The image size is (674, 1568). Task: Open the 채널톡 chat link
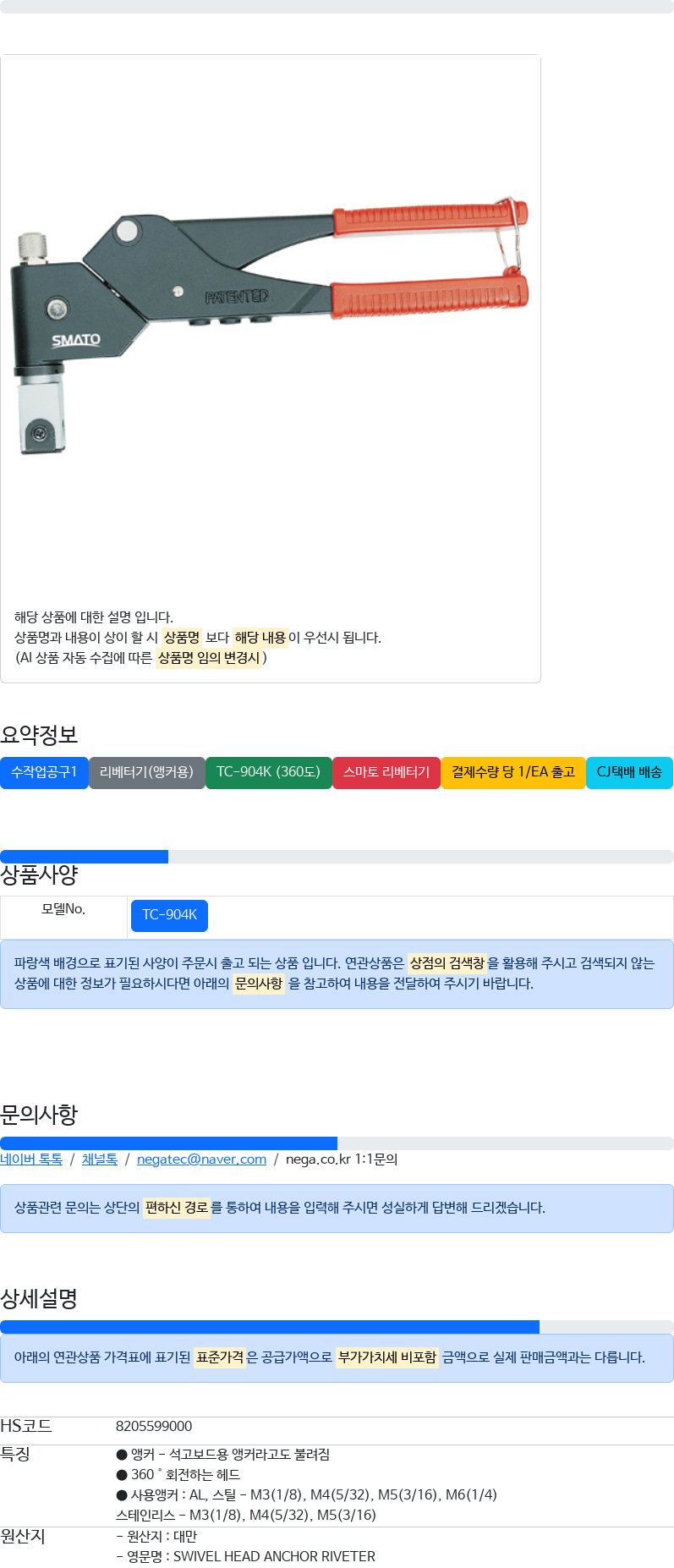[99, 1160]
